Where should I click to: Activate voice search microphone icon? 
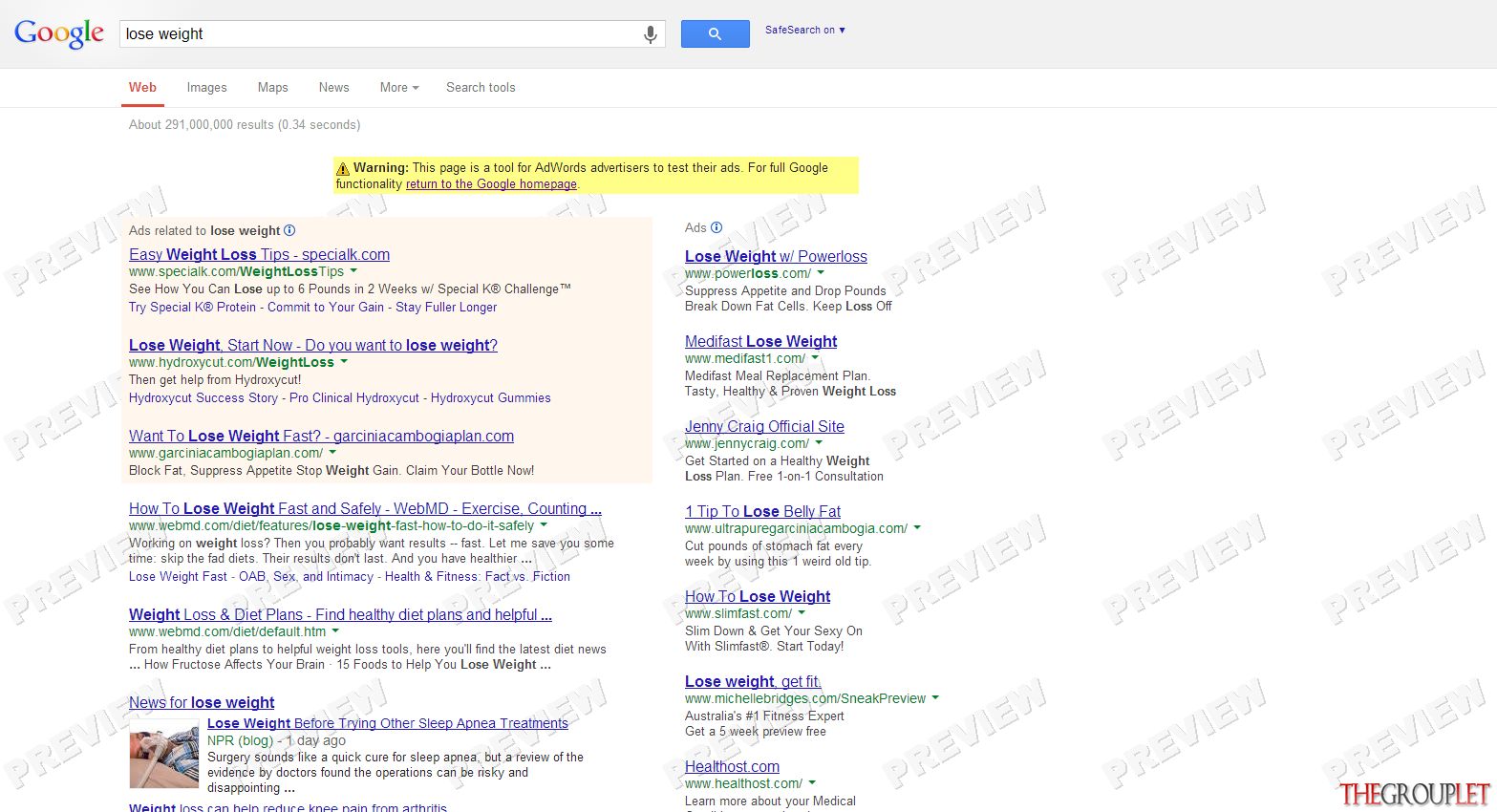pyautogui.click(x=650, y=34)
